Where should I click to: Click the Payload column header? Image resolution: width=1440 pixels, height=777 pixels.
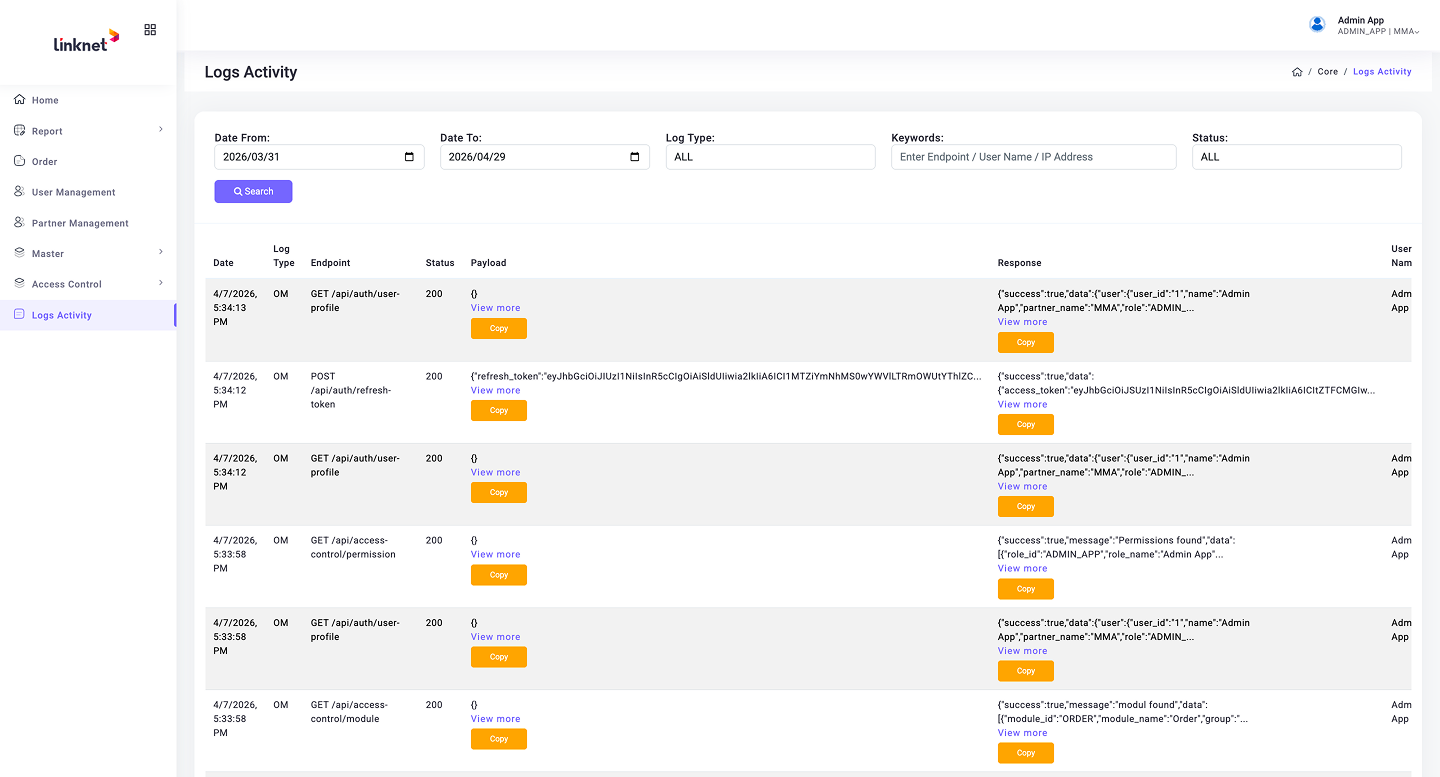point(488,263)
